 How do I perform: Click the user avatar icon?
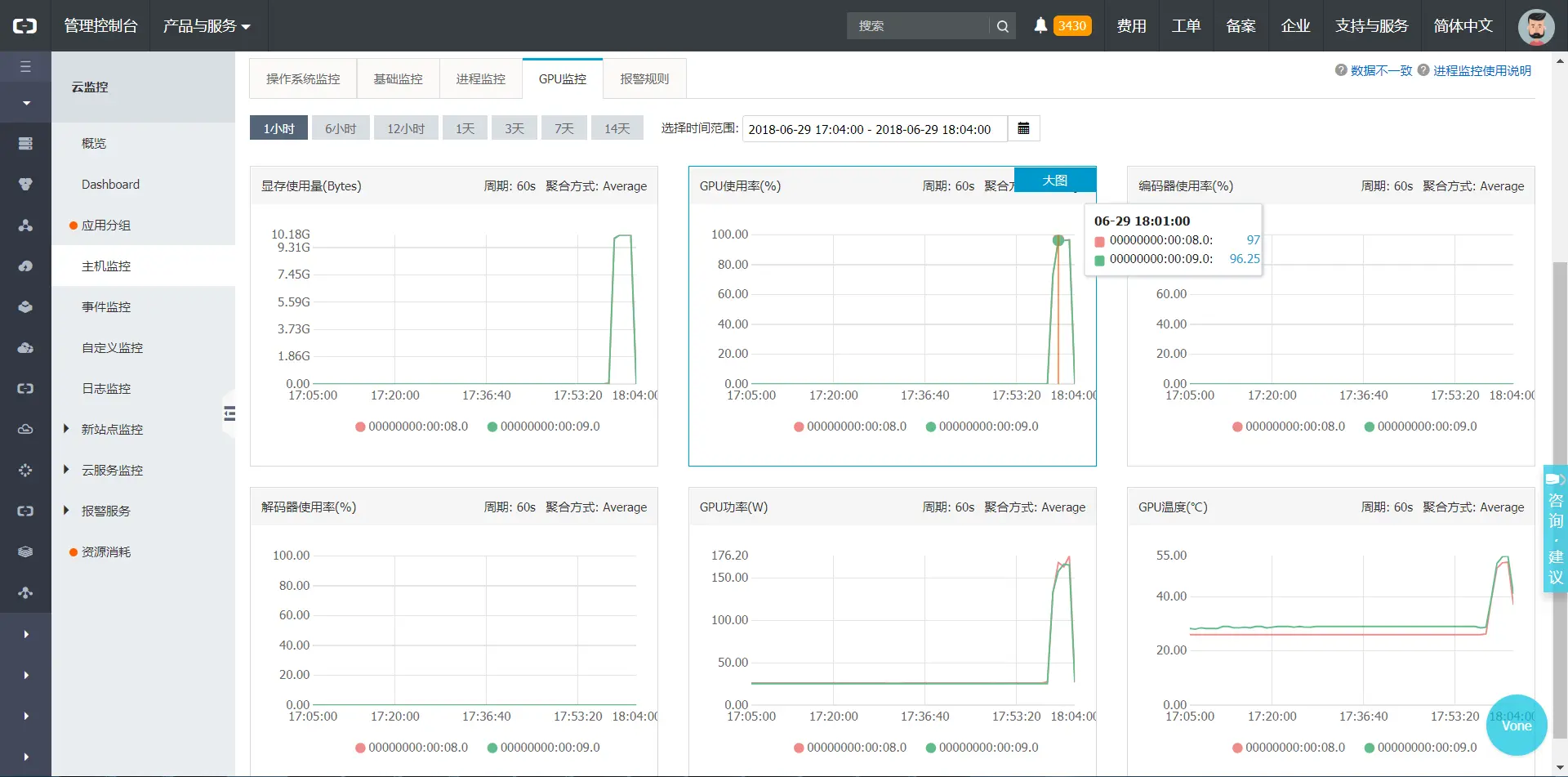coord(1536,26)
